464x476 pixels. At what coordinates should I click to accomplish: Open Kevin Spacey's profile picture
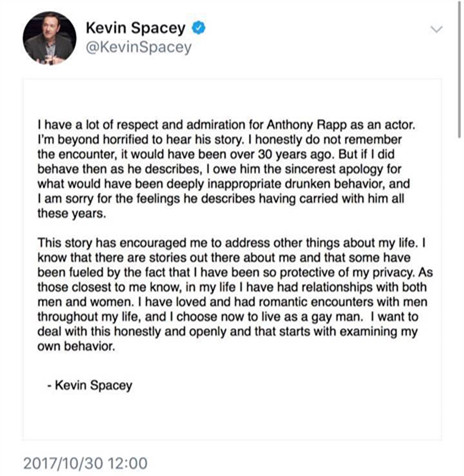coord(49,38)
